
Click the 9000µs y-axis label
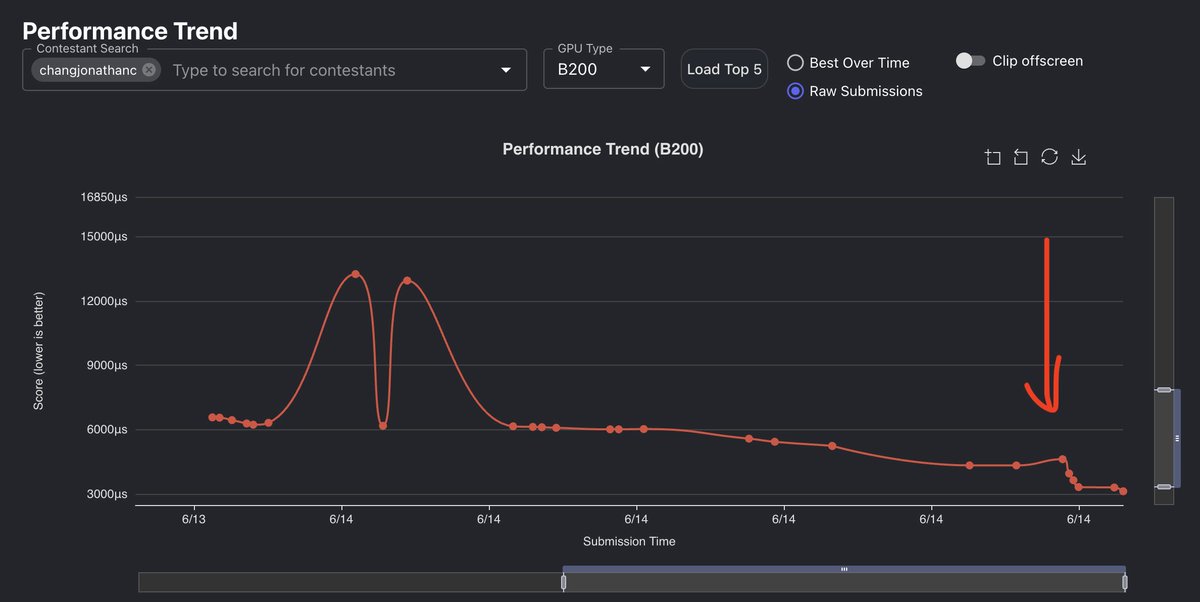(107, 366)
